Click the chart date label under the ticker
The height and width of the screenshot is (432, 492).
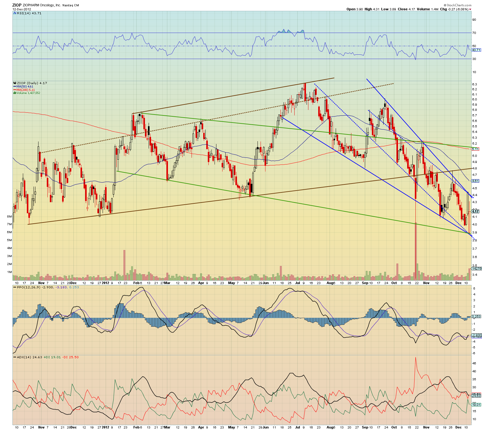[21, 9]
